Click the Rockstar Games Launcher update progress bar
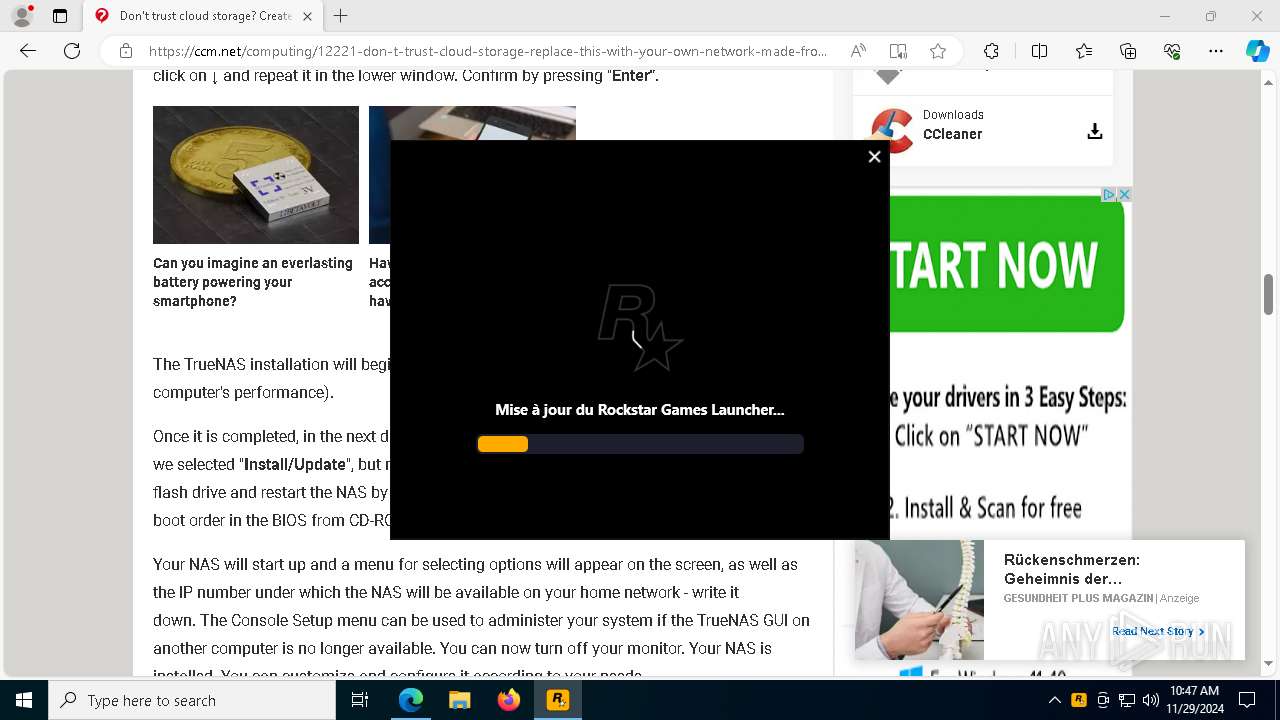This screenshot has width=1280, height=720. [640, 444]
